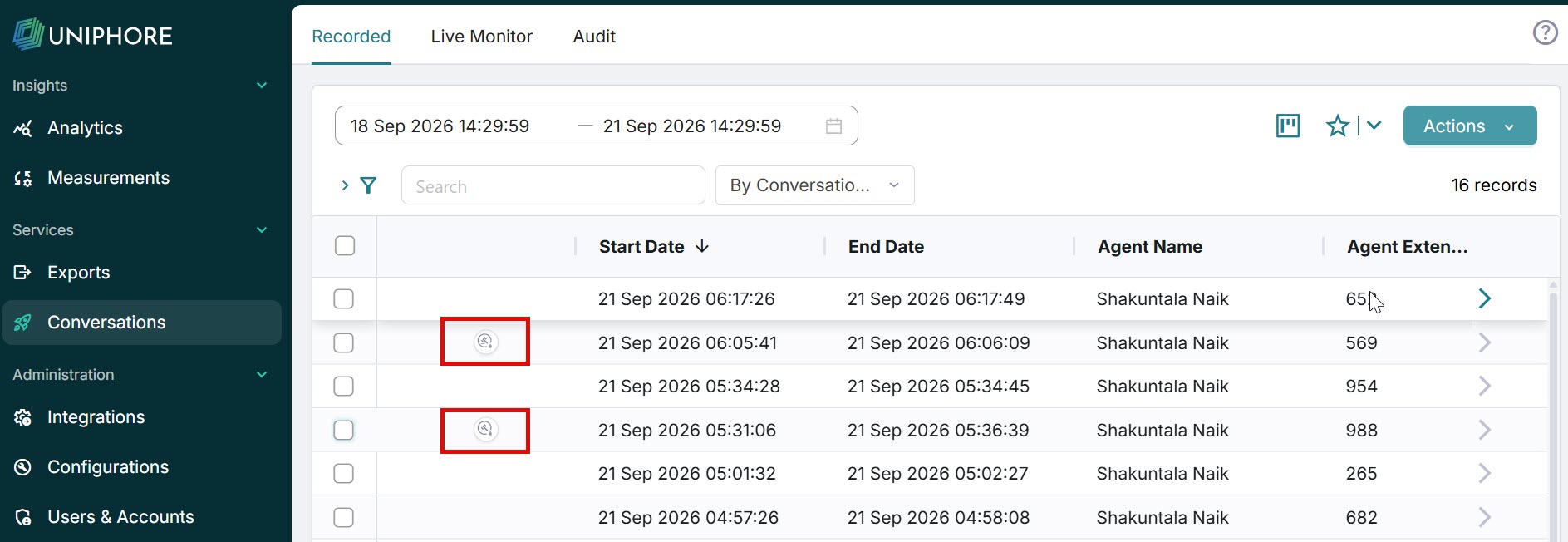Open the filter funnel icon
Image resolution: width=1568 pixels, height=542 pixels.
pos(368,185)
